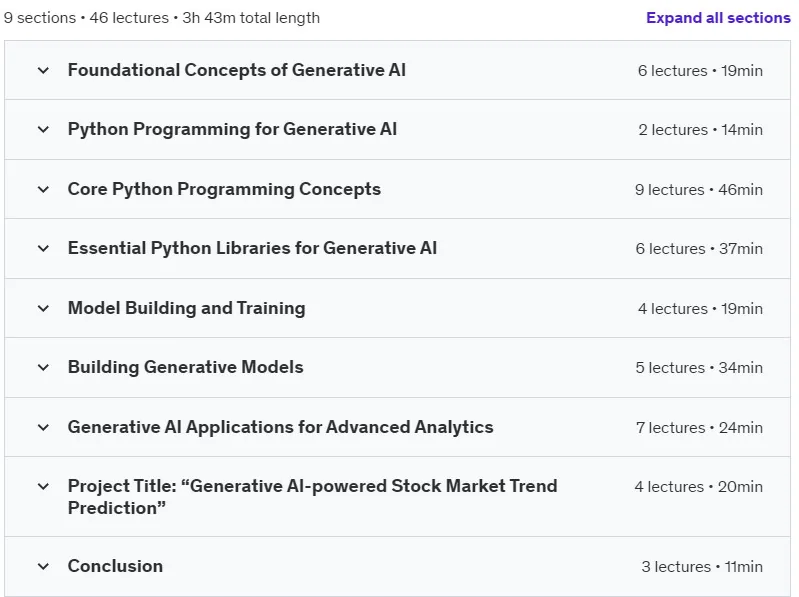This screenshot has width=799, height=597.
Task: Select Essential Python Libraries for Generative AI
Action: 252,248
